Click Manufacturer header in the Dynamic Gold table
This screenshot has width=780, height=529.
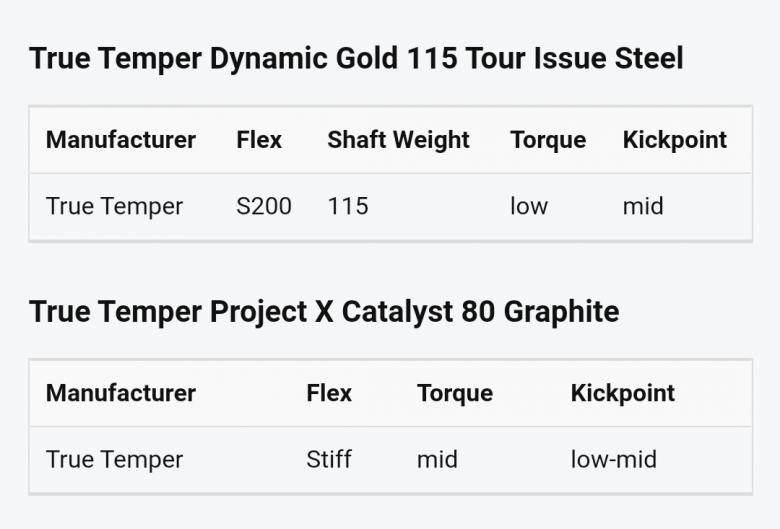coord(121,140)
